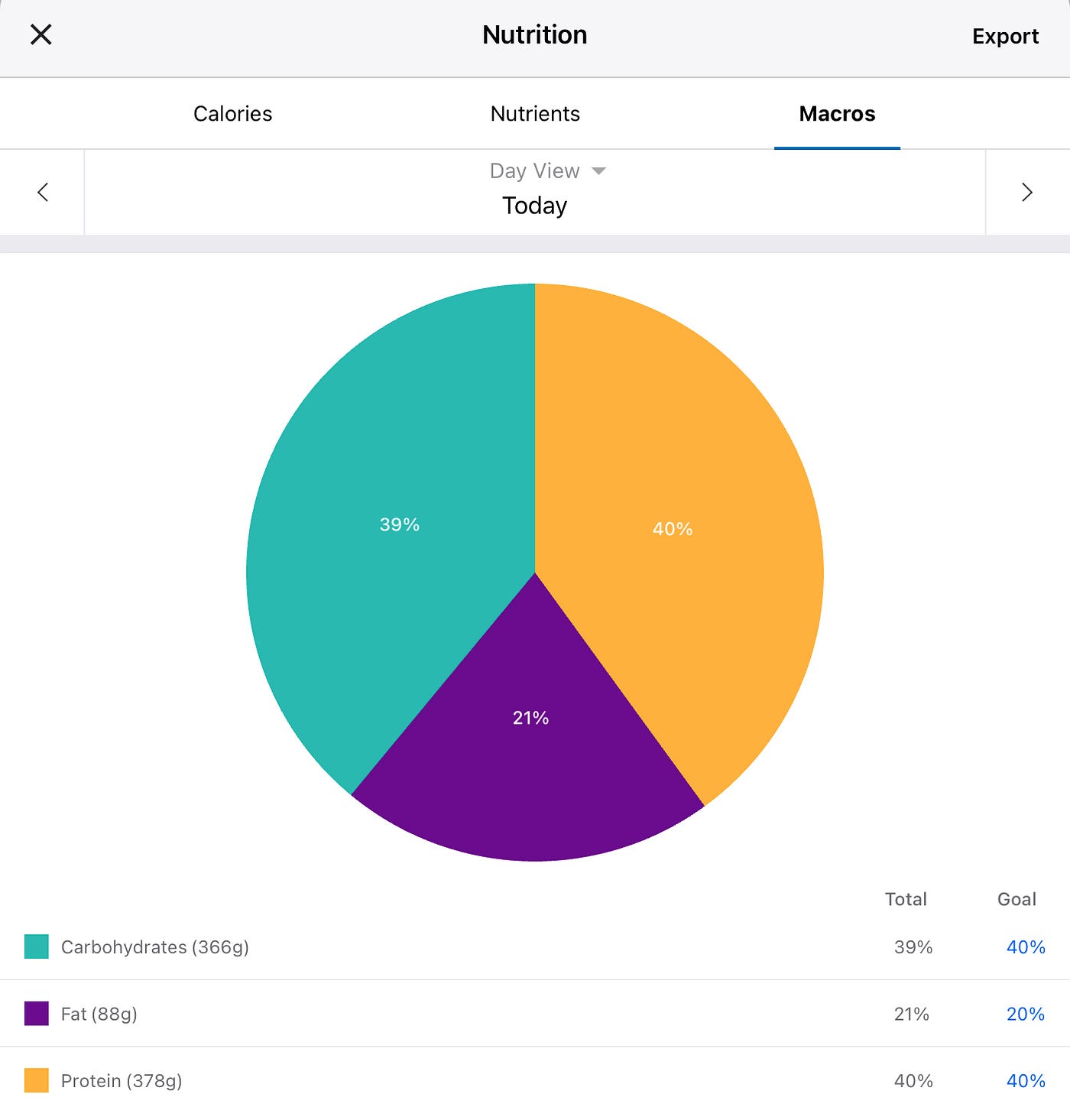This screenshot has height=1120, width=1070.
Task: Select the Fat (88g) row label
Action: point(99,1014)
